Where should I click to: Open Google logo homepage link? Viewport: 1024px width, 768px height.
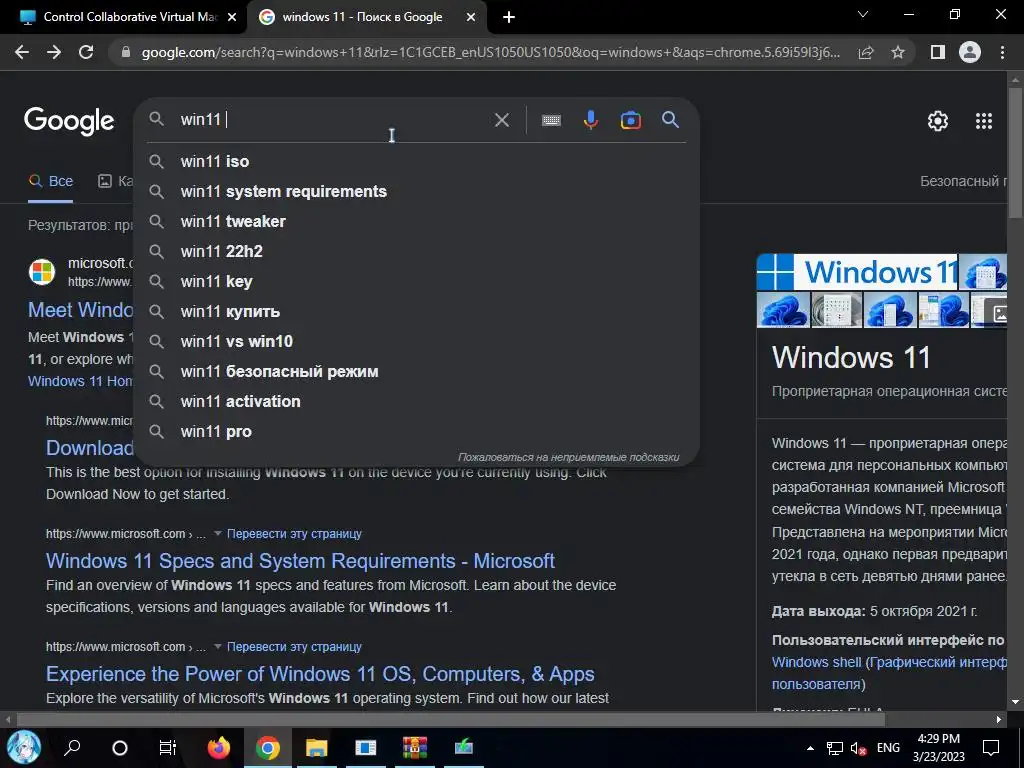click(69, 121)
